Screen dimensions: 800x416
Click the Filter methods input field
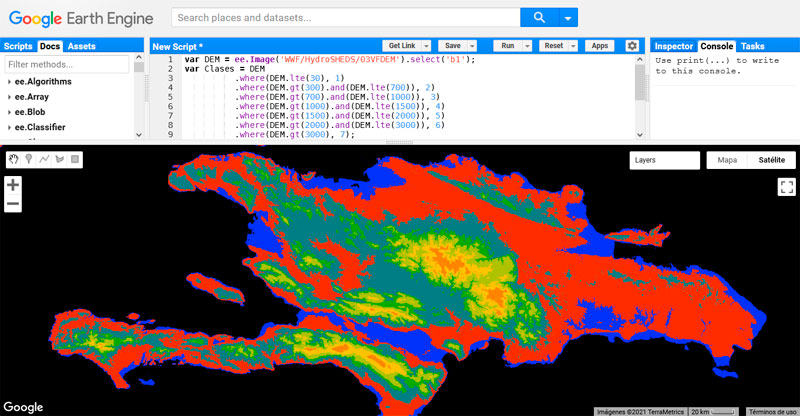(67, 64)
